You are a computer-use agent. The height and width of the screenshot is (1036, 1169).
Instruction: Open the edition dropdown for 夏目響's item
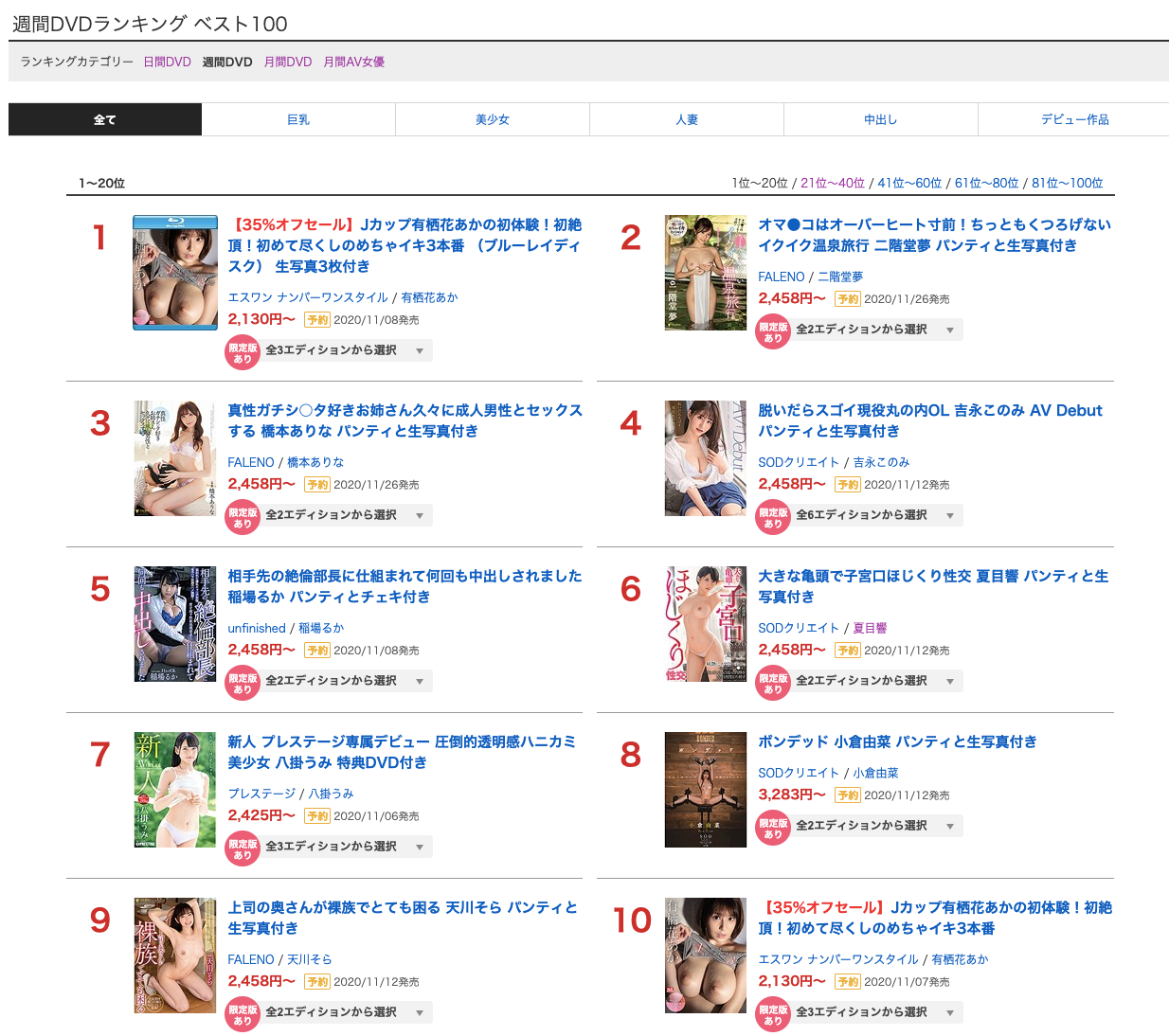(x=876, y=681)
